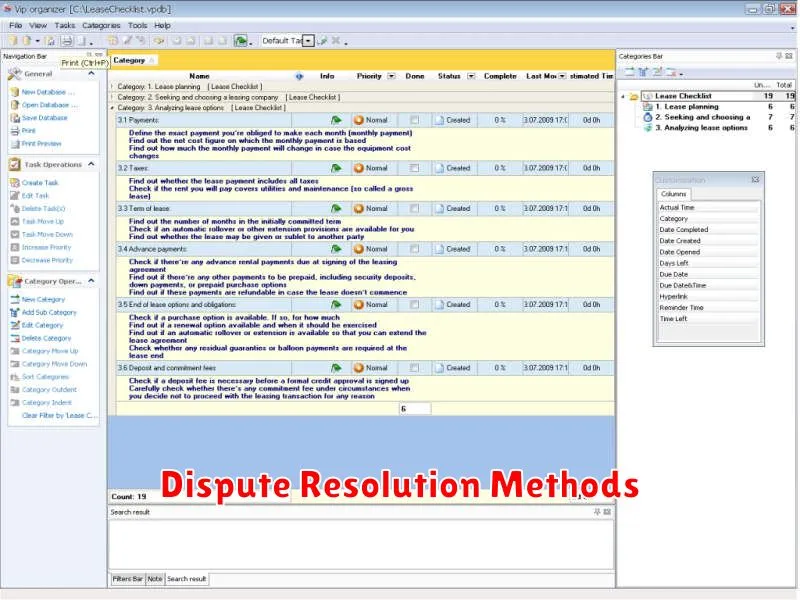The width and height of the screenshot is (800, 600).
Task: Pin the Search result panel
Action: click(597, 512)
